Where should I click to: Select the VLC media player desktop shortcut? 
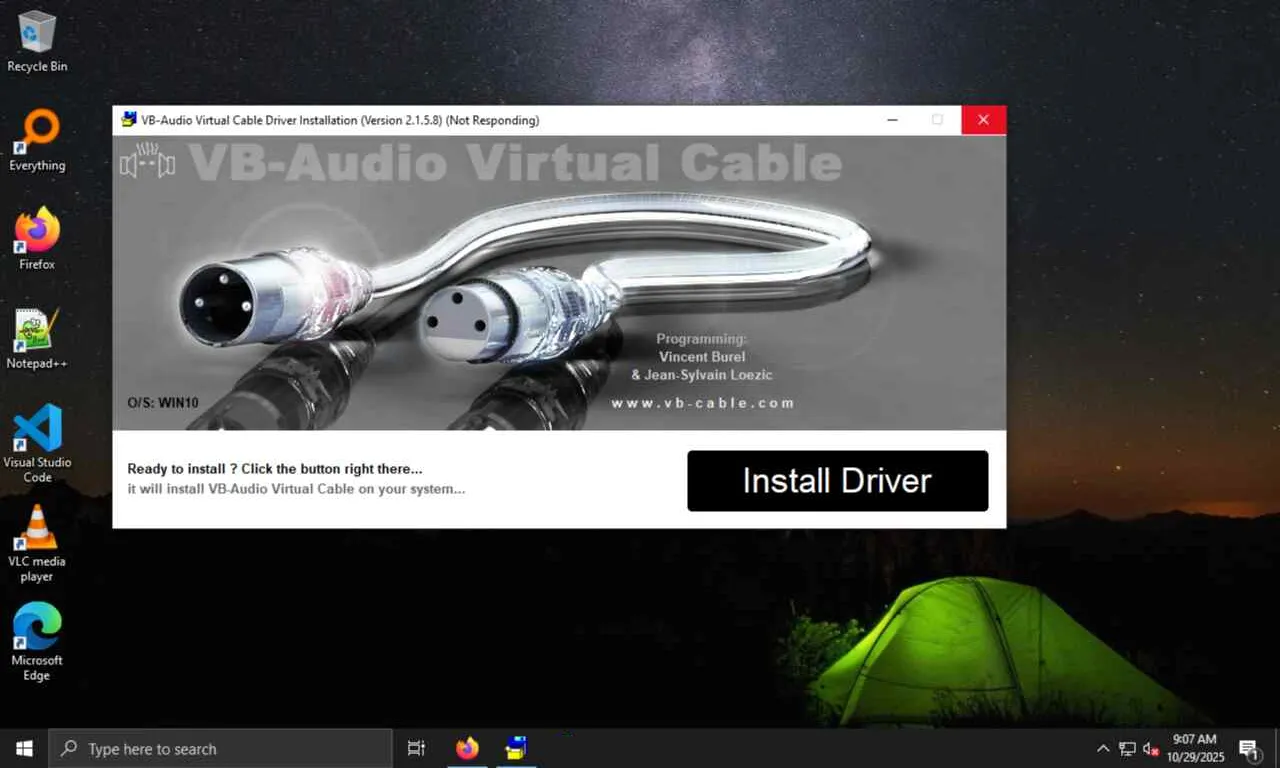tap(37, 543)
